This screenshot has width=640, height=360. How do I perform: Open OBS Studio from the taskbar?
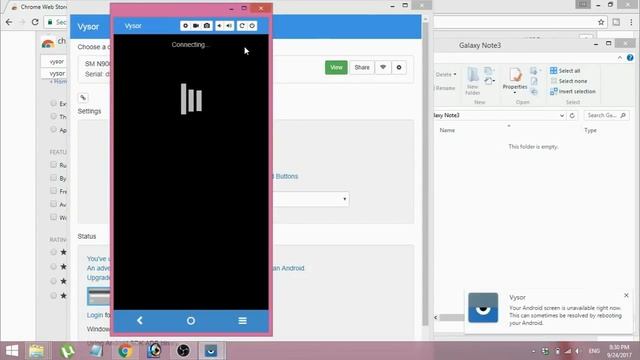pos(183,351)
